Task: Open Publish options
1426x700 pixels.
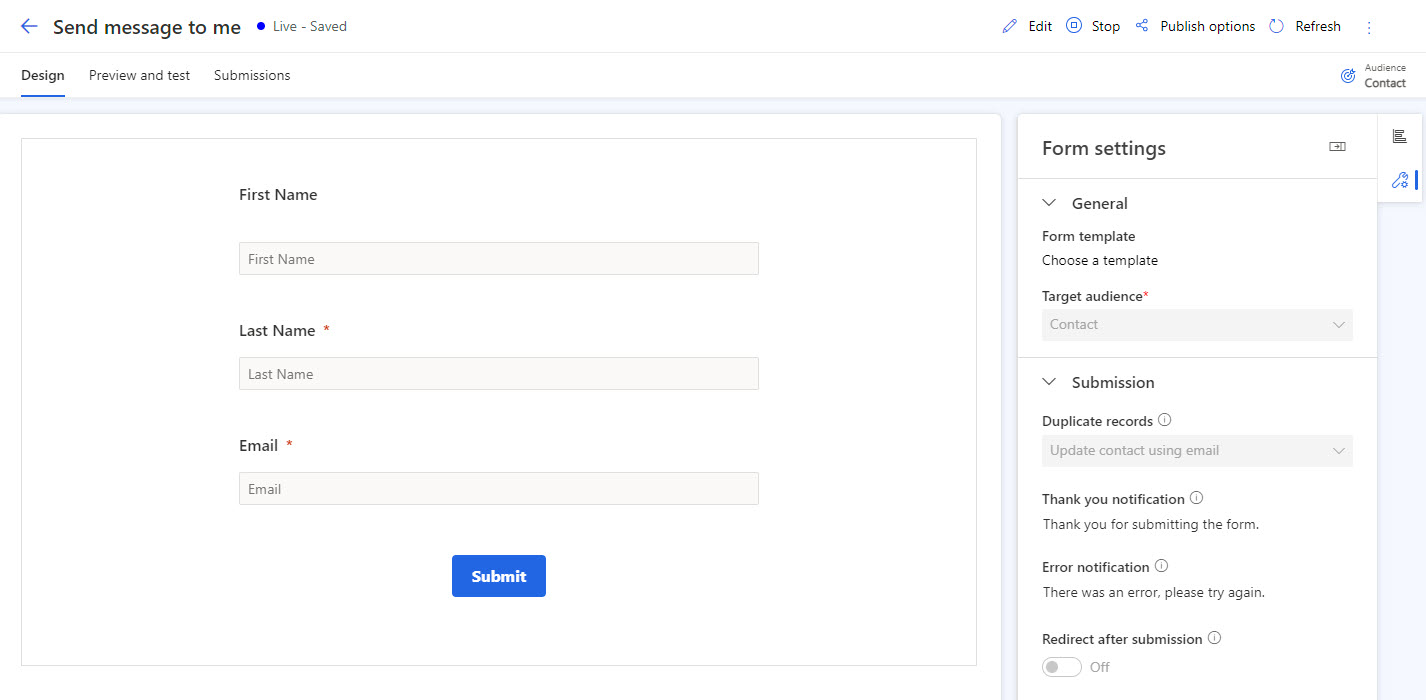Action: pyautogui.click(x=1207, y=27)
